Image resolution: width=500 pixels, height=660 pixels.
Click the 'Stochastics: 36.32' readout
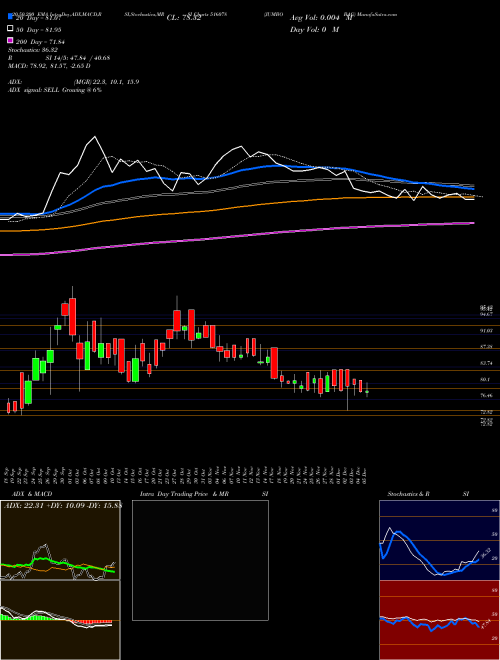[32, 50]
